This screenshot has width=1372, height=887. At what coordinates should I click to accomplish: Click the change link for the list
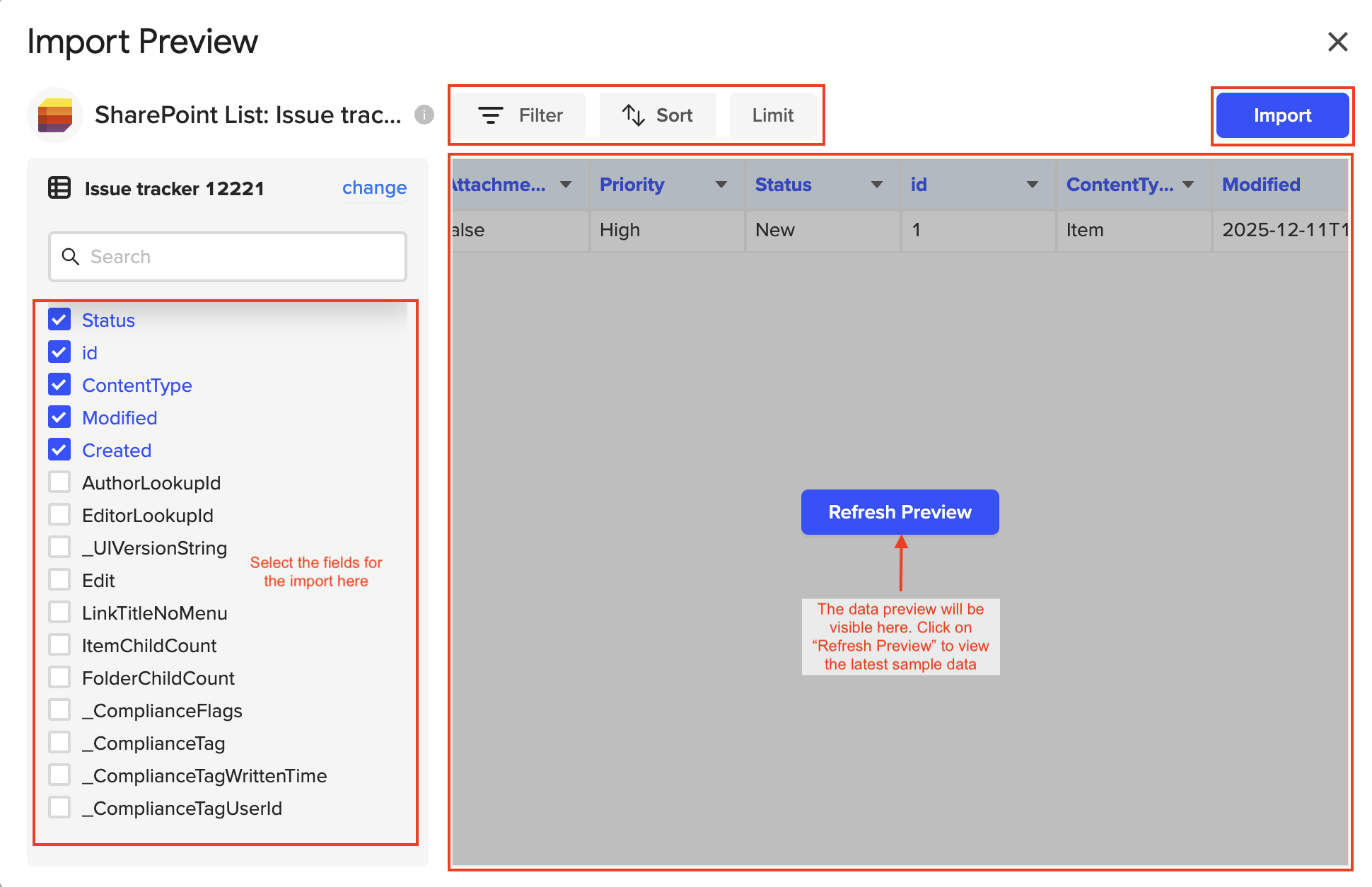[x=374, y=188]
